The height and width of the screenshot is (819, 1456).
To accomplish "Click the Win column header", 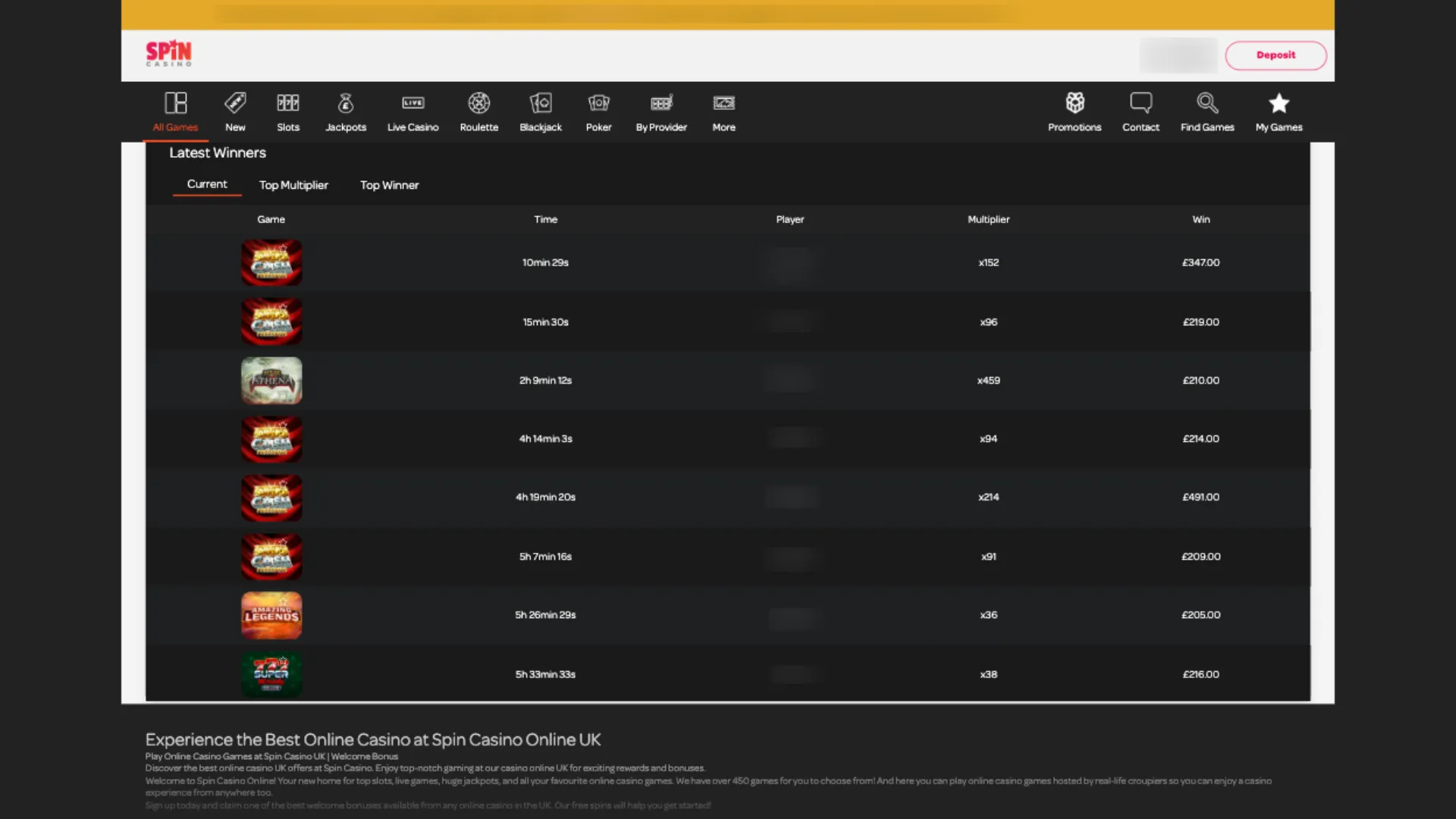I will click(x=1200, y=219).
